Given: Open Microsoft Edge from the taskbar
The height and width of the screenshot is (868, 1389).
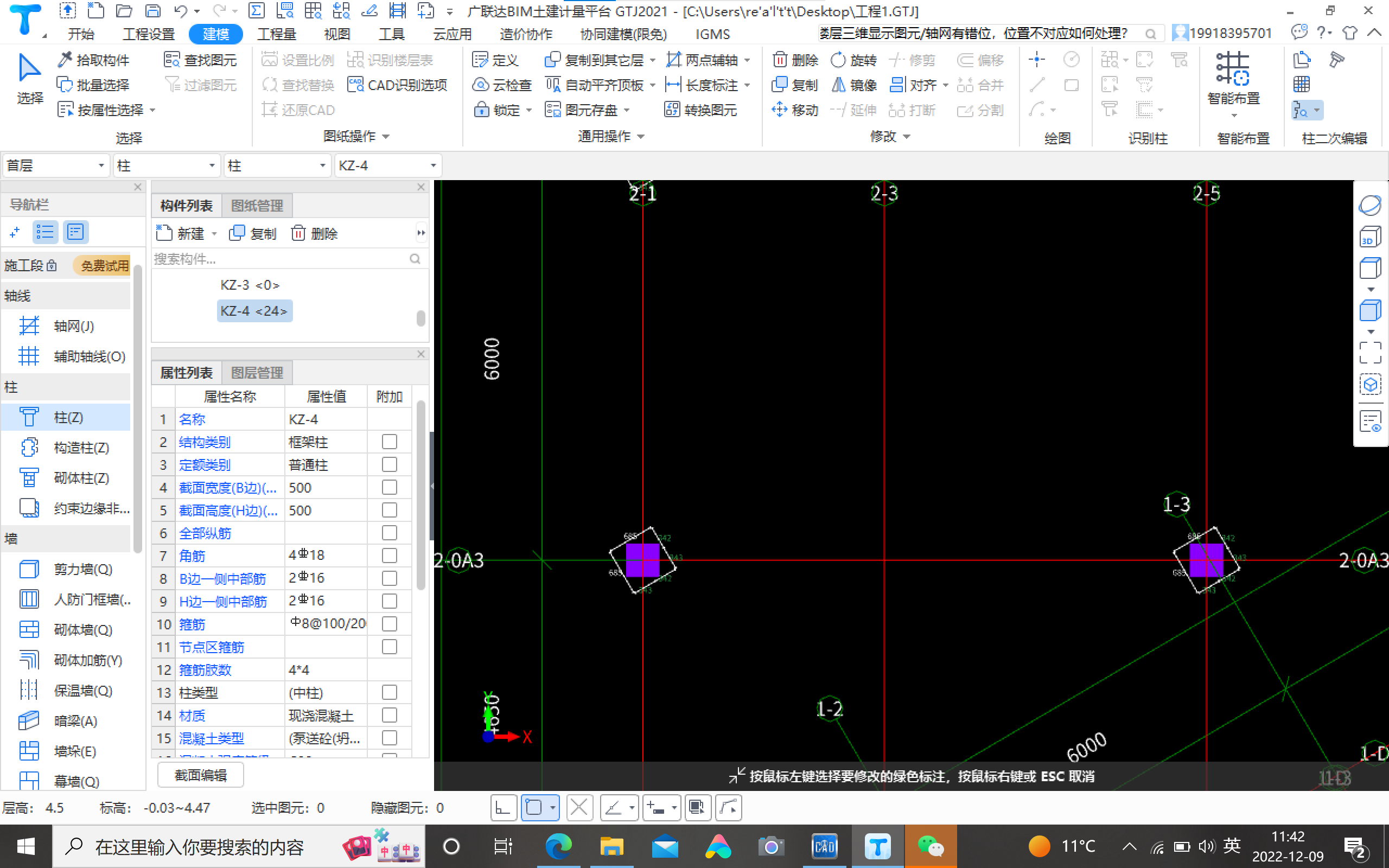Looking at the screenshot, I should pyautogui.click(x=558, y=846).
